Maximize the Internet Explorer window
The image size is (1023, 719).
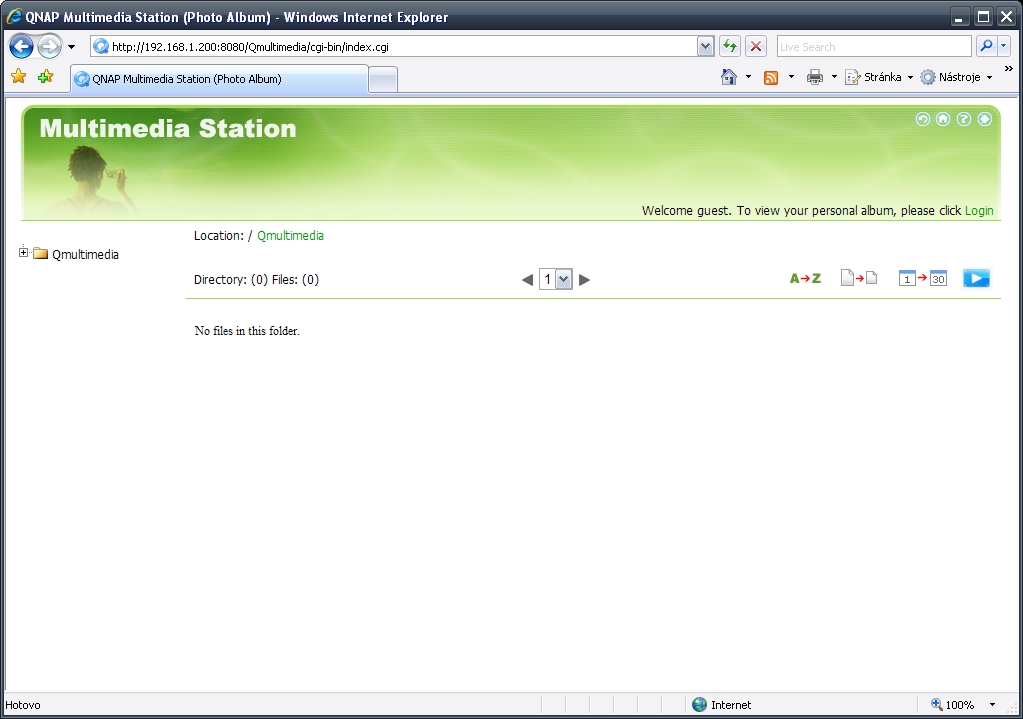(983, 17)
